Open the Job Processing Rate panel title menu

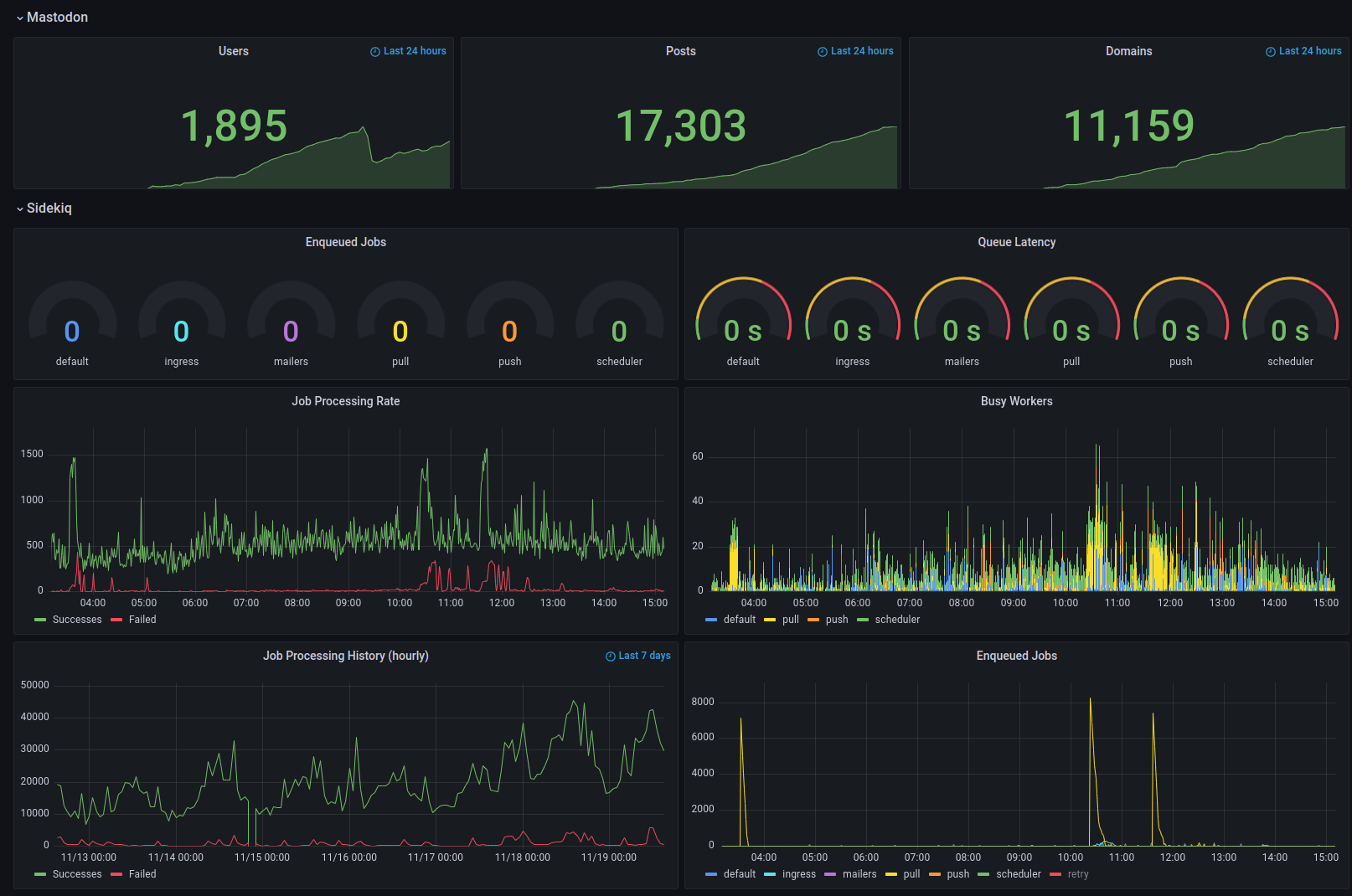[x=345, y=401]
